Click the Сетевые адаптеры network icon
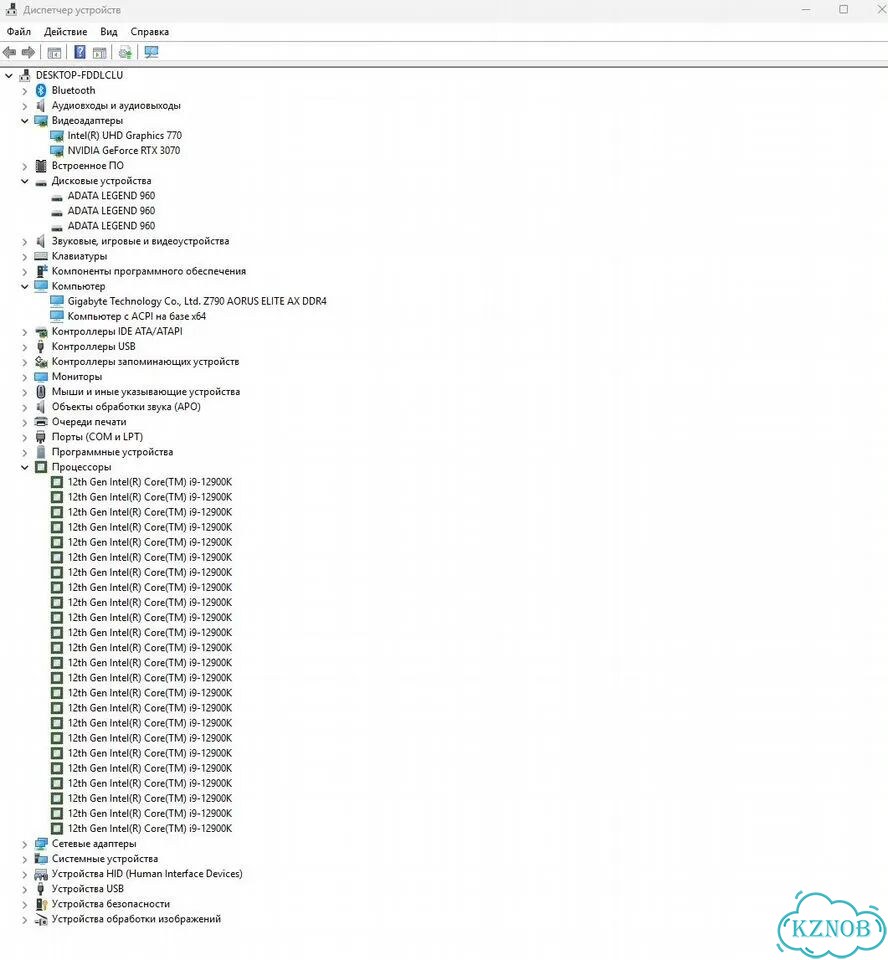This screenshot has width=888, height=960. click(41, 844)
